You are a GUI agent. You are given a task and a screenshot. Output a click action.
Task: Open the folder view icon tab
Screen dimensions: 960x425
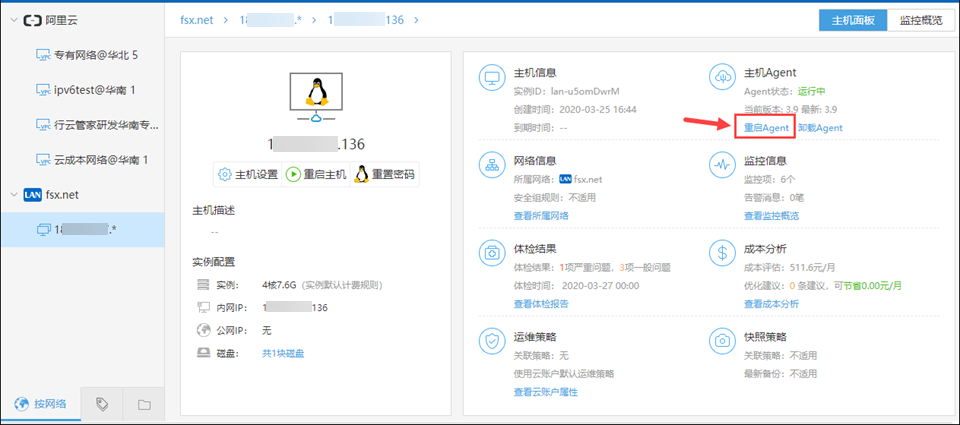point(144,404)
